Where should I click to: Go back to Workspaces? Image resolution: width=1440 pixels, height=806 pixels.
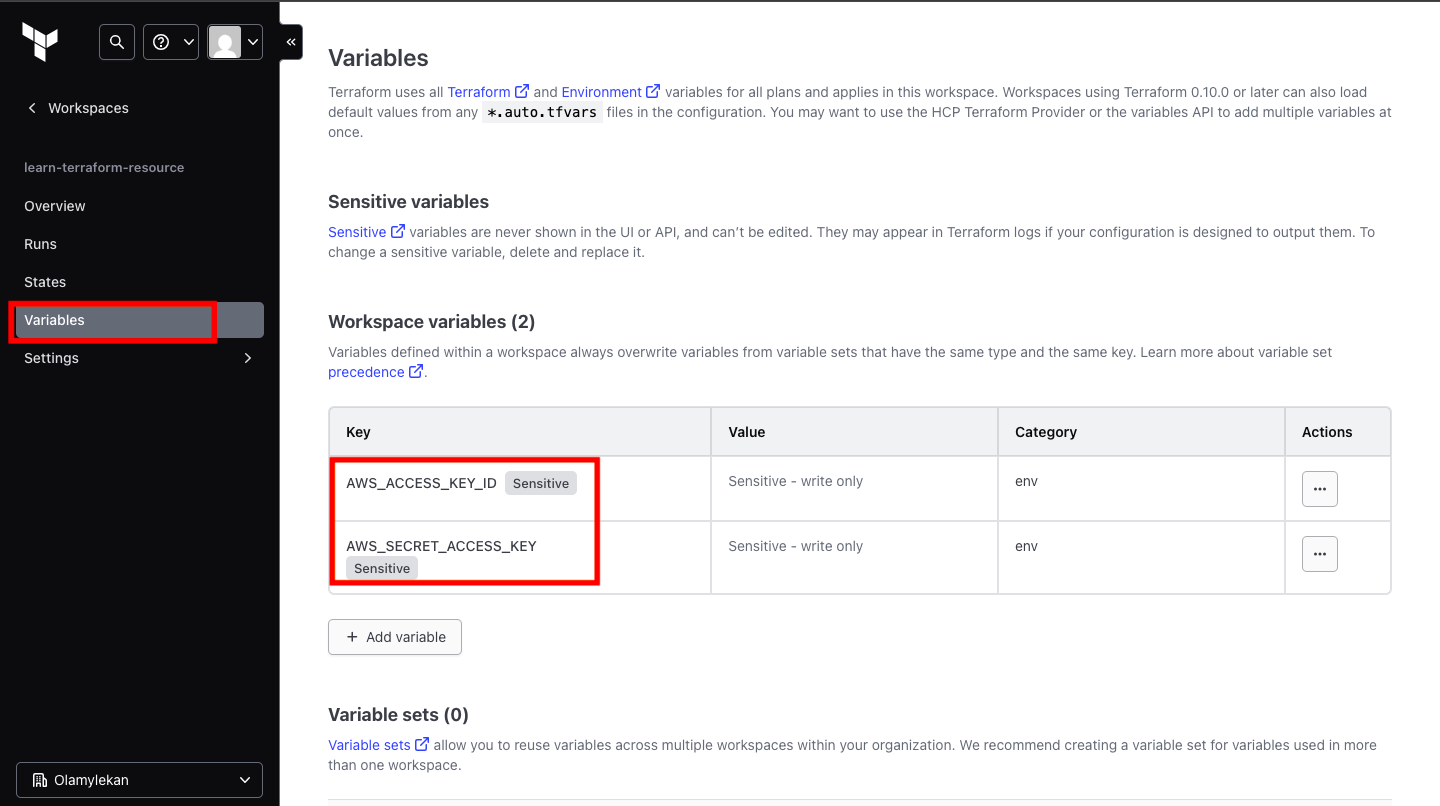coord(78,108)
